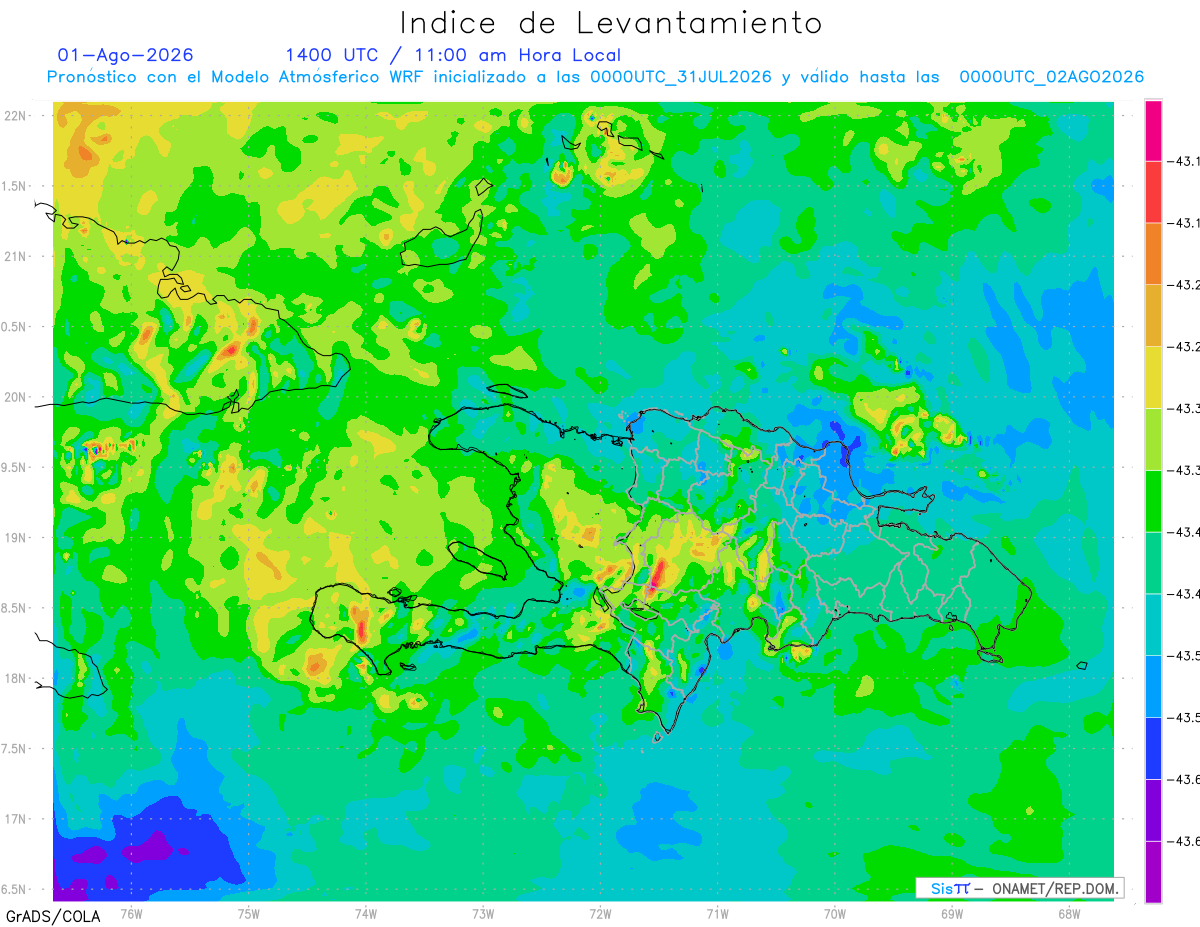The width and height of the screenshot is (1200, 927).
Task: Select the dark blue swatch in the legend
Action: [1153, 748]
